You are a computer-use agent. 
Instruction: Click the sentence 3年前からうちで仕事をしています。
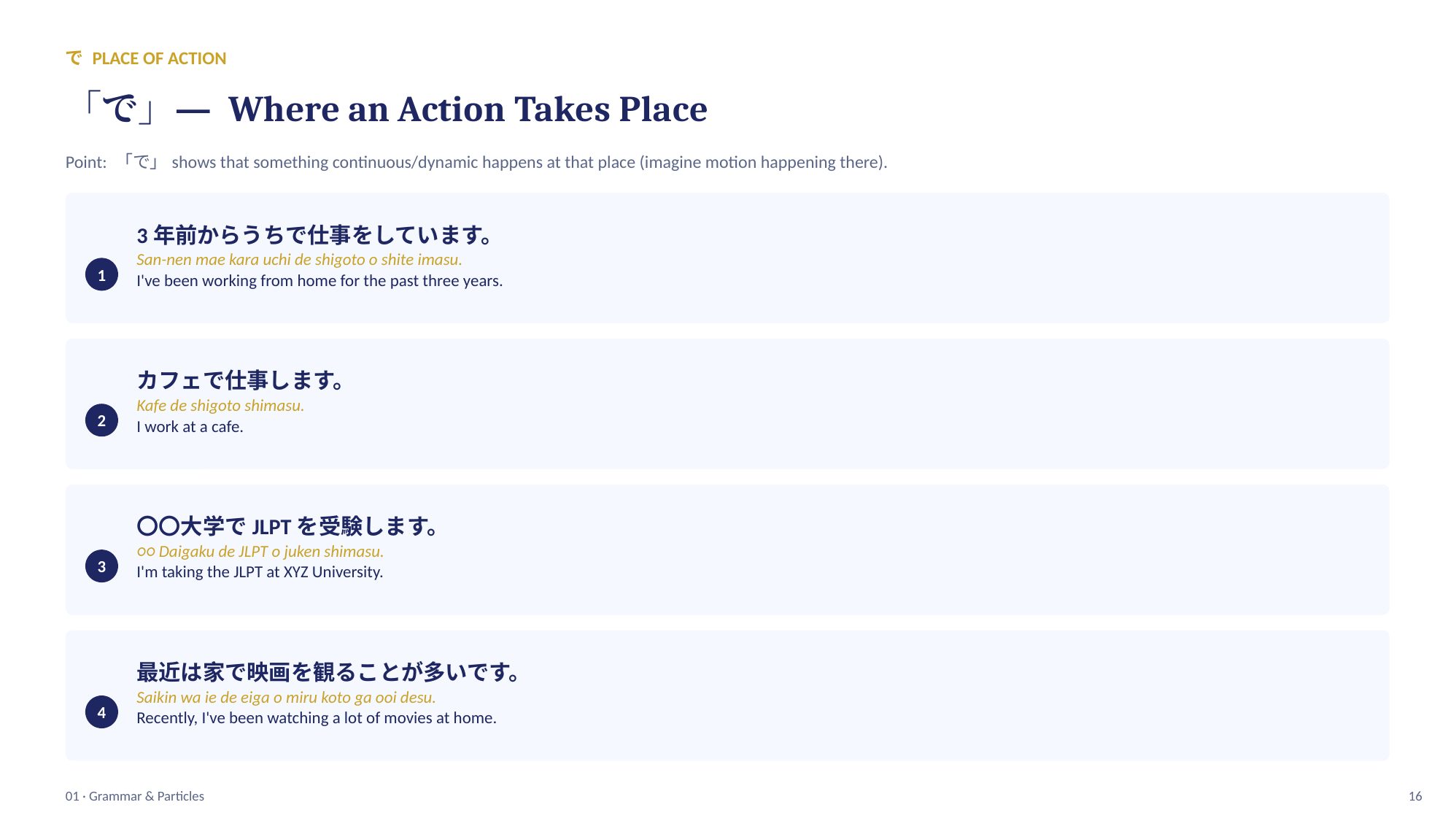pyautogui.click(x=314, y=235)
